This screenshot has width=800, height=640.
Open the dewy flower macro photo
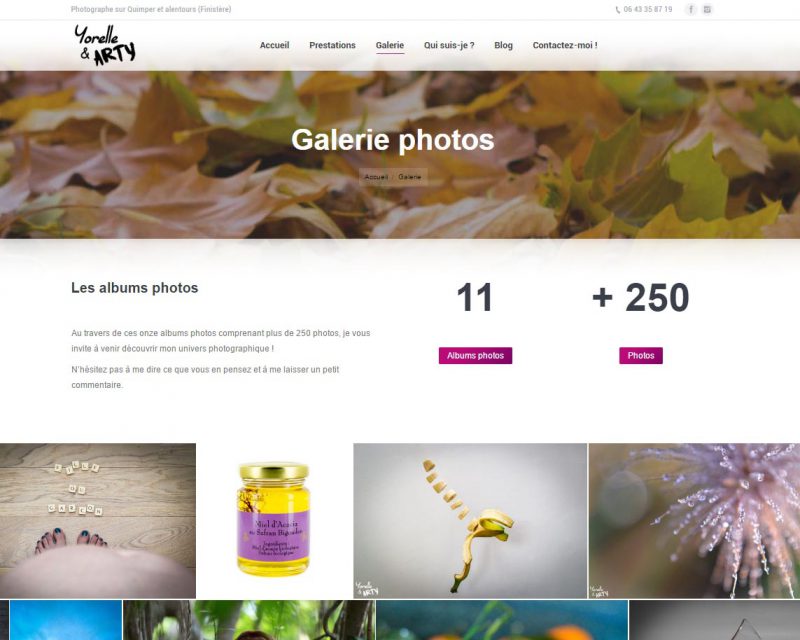click(x=694, y=521)
